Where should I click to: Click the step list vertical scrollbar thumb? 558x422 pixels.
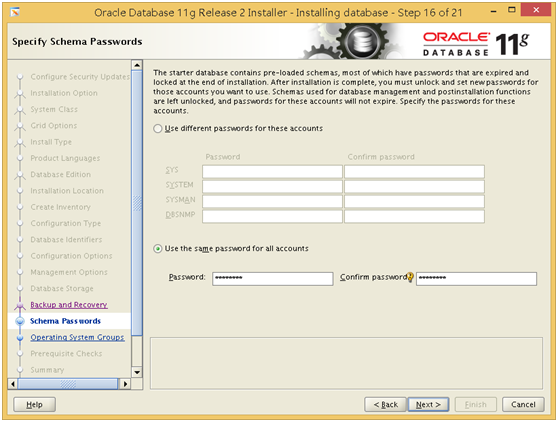click(x=137, y=203)
